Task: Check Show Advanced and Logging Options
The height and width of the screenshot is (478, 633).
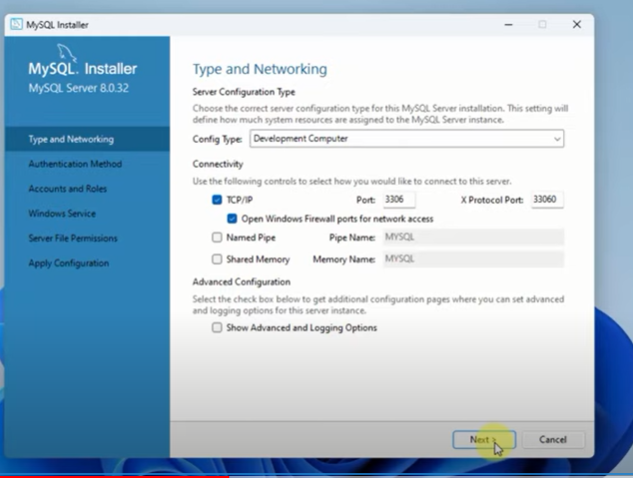Action: [x=217, y=327]
